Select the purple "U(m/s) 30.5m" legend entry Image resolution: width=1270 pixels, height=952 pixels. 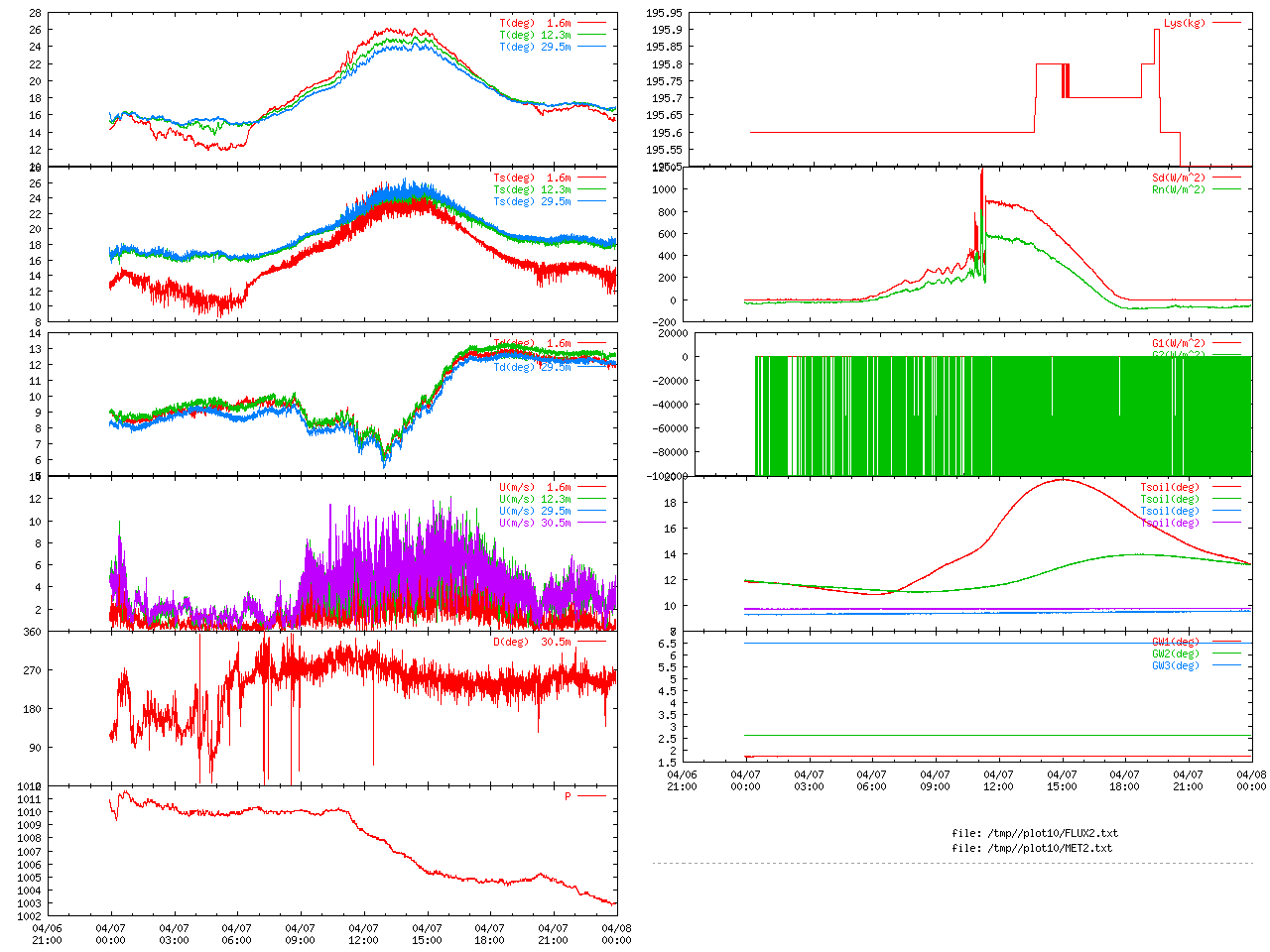point(535,523)
